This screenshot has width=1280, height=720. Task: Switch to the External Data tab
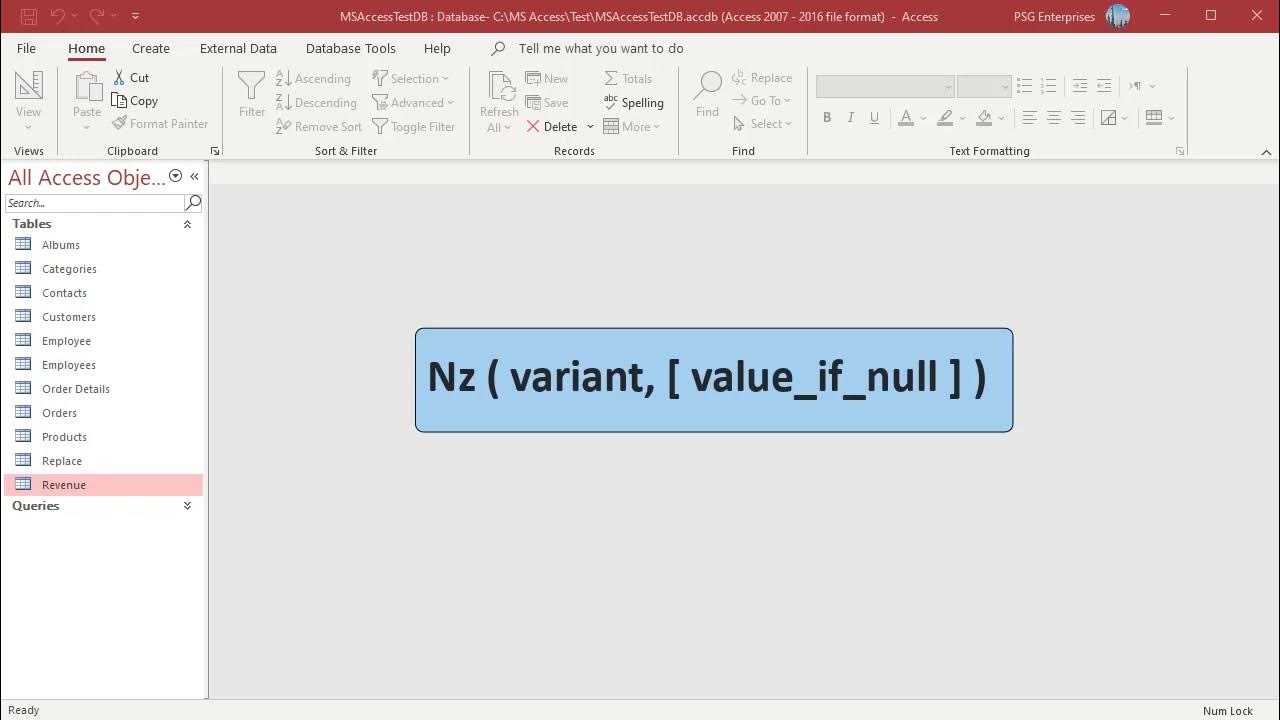(238, 48)
